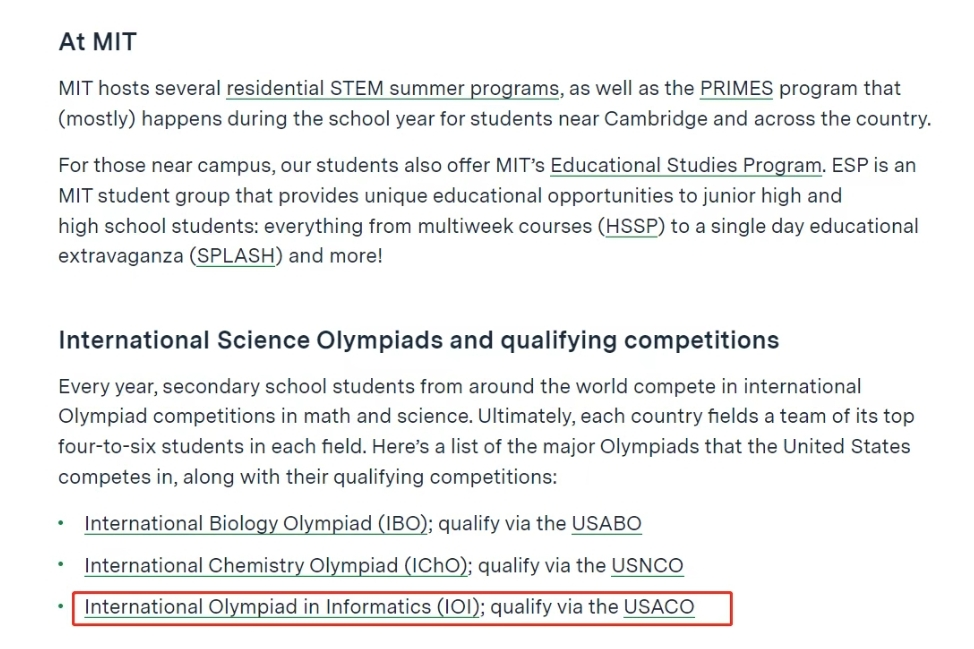Viewport: 974px width, 649px height.
Task: Click the International Science Olympiads heading
Action: [x=419, y=340]
